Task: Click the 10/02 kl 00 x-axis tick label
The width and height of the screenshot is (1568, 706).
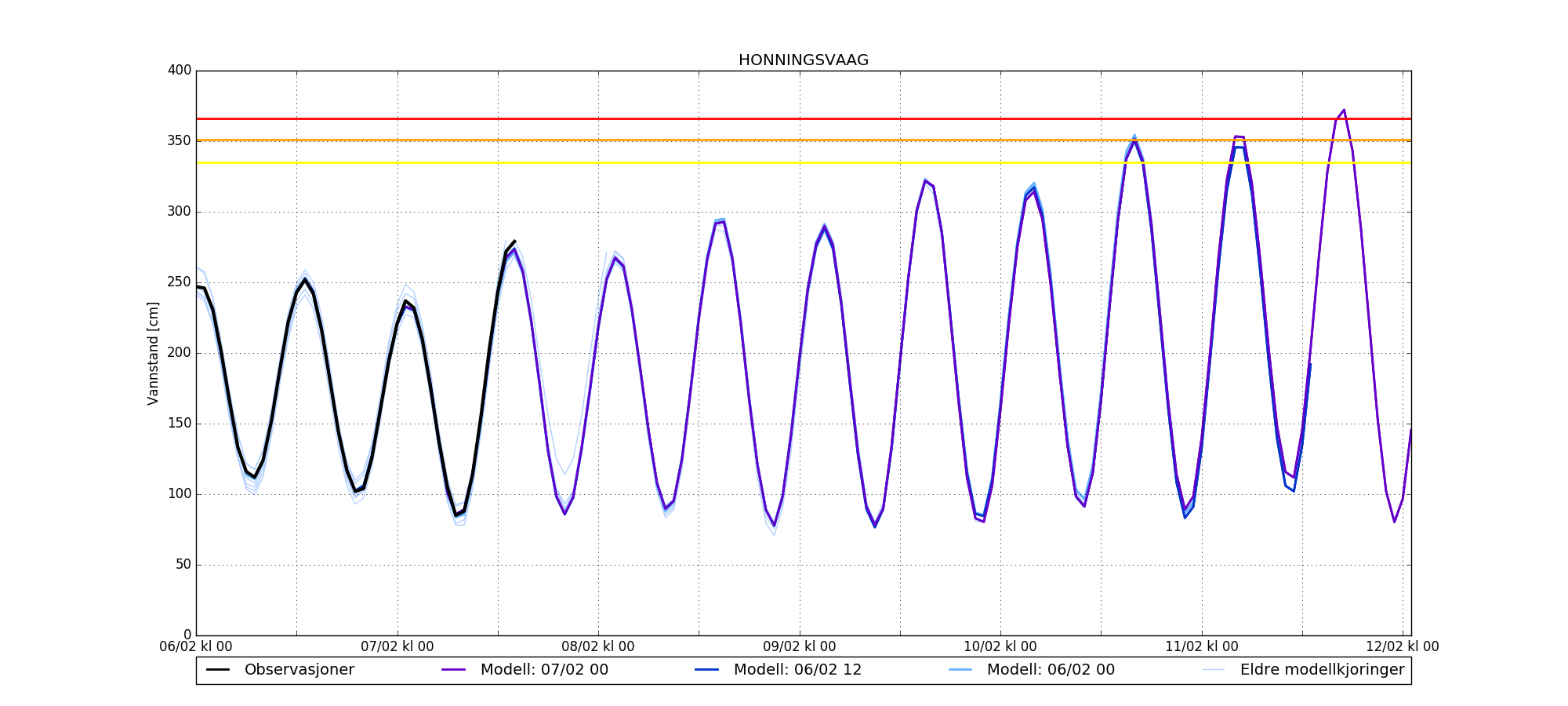Action: 1000,647
